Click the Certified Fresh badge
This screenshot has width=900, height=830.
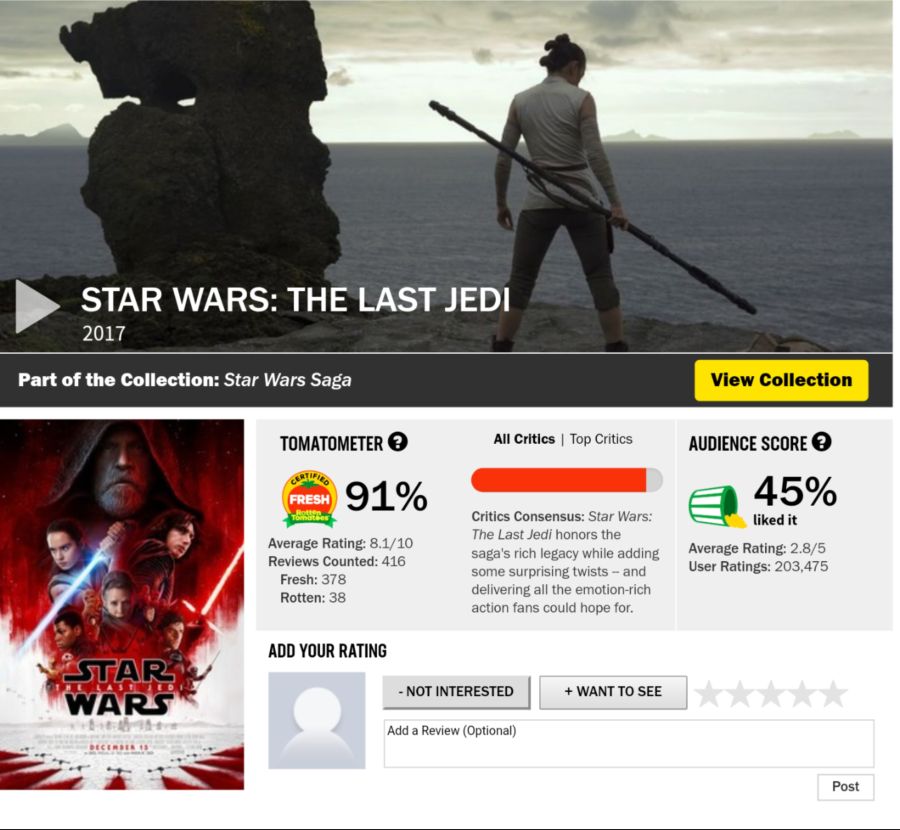(309, 499)
